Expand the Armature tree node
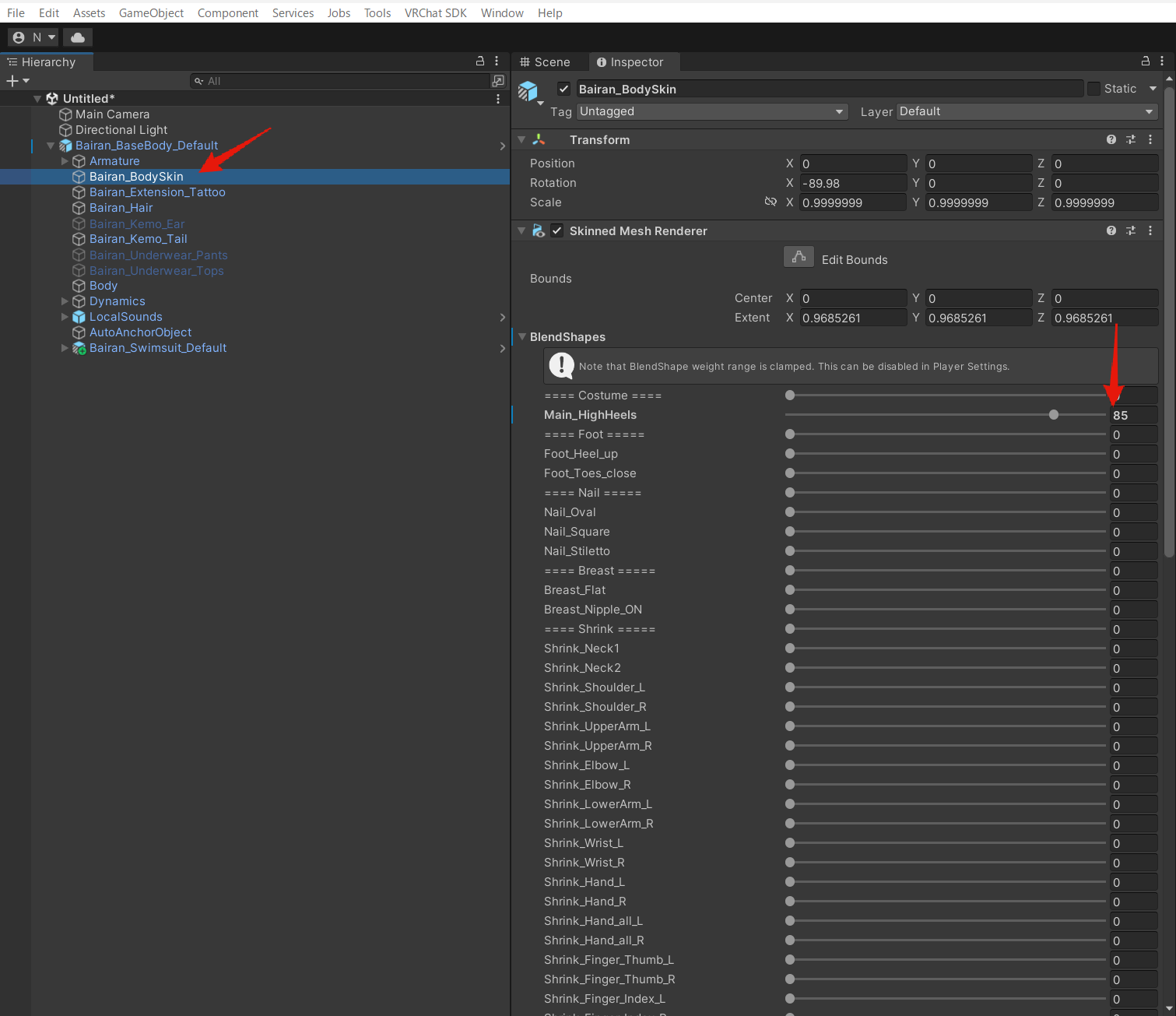The width and height of the screenshot is (1176, 1016). point(65,161)
